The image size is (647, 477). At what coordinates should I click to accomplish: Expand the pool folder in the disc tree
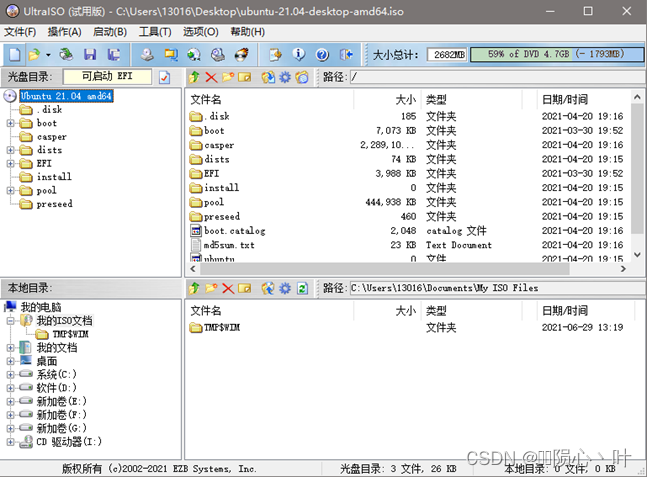pos(10,191)
